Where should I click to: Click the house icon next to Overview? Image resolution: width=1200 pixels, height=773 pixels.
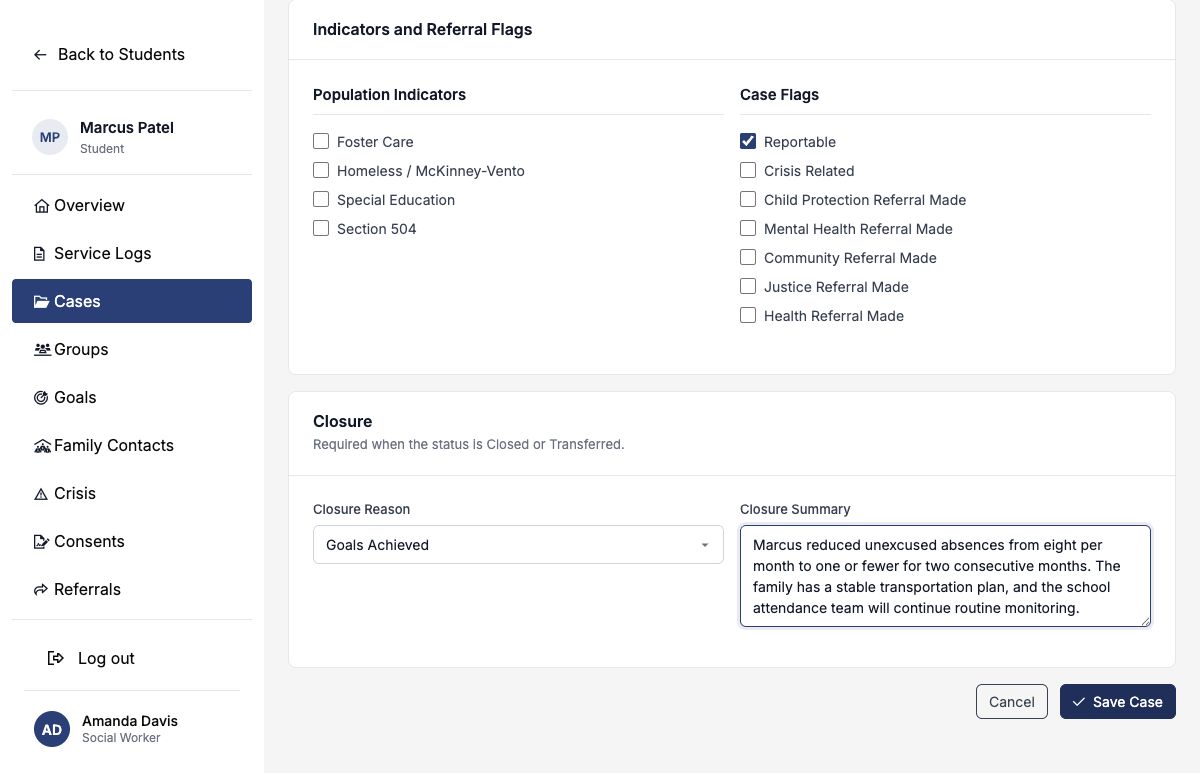[x=42, y=206]
